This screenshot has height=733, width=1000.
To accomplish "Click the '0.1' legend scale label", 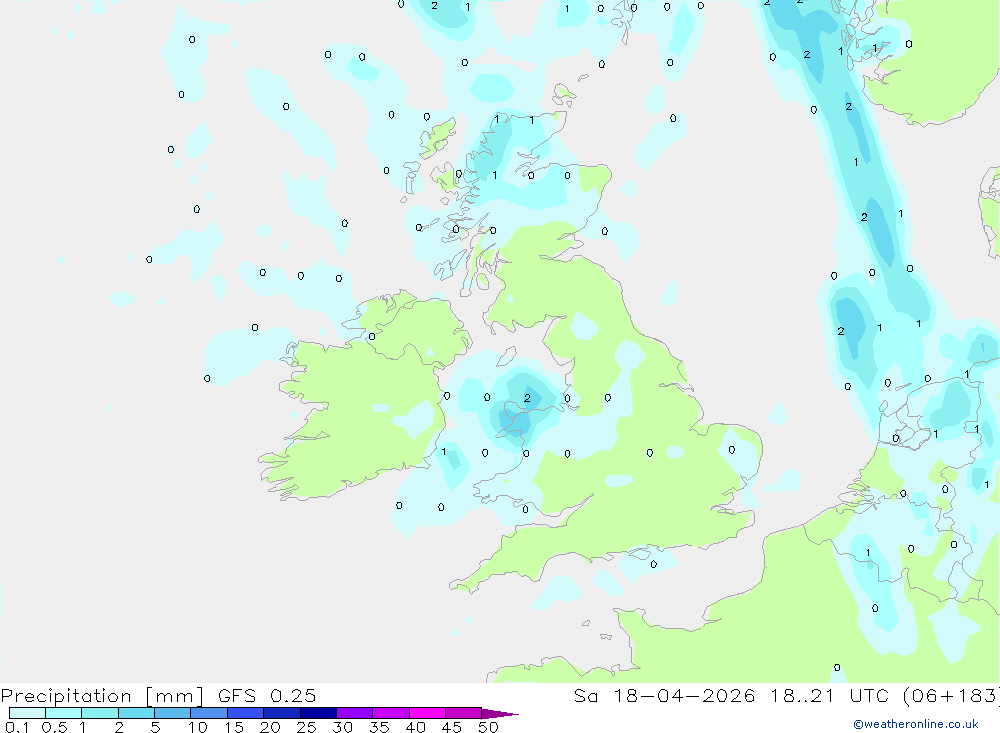I will tap(17, 727).
